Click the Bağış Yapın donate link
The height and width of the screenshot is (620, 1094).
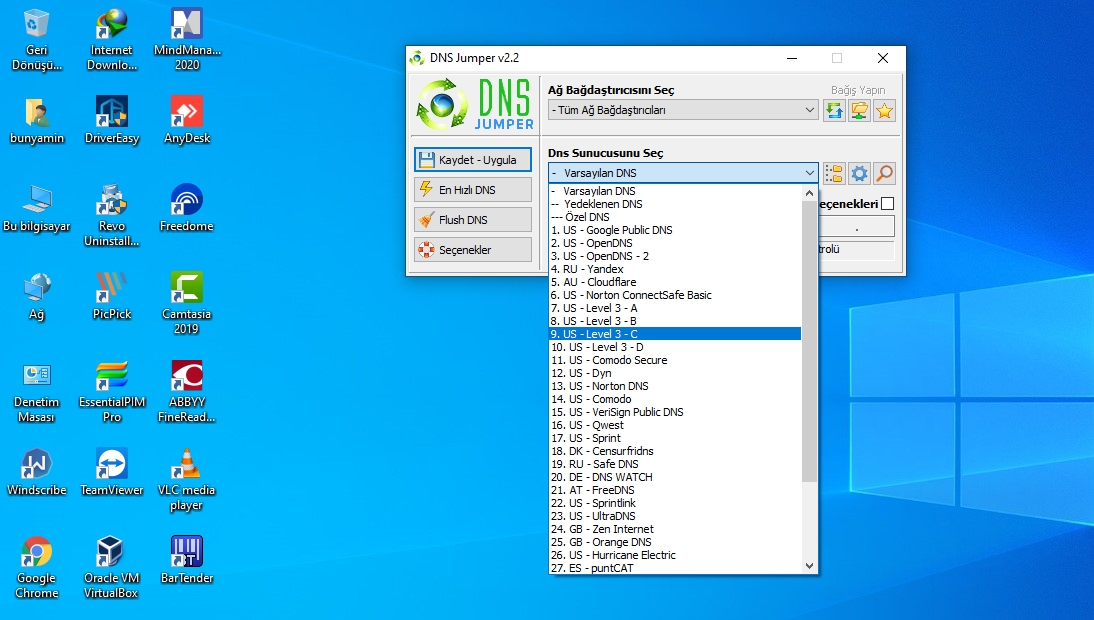tap(857, 90)
